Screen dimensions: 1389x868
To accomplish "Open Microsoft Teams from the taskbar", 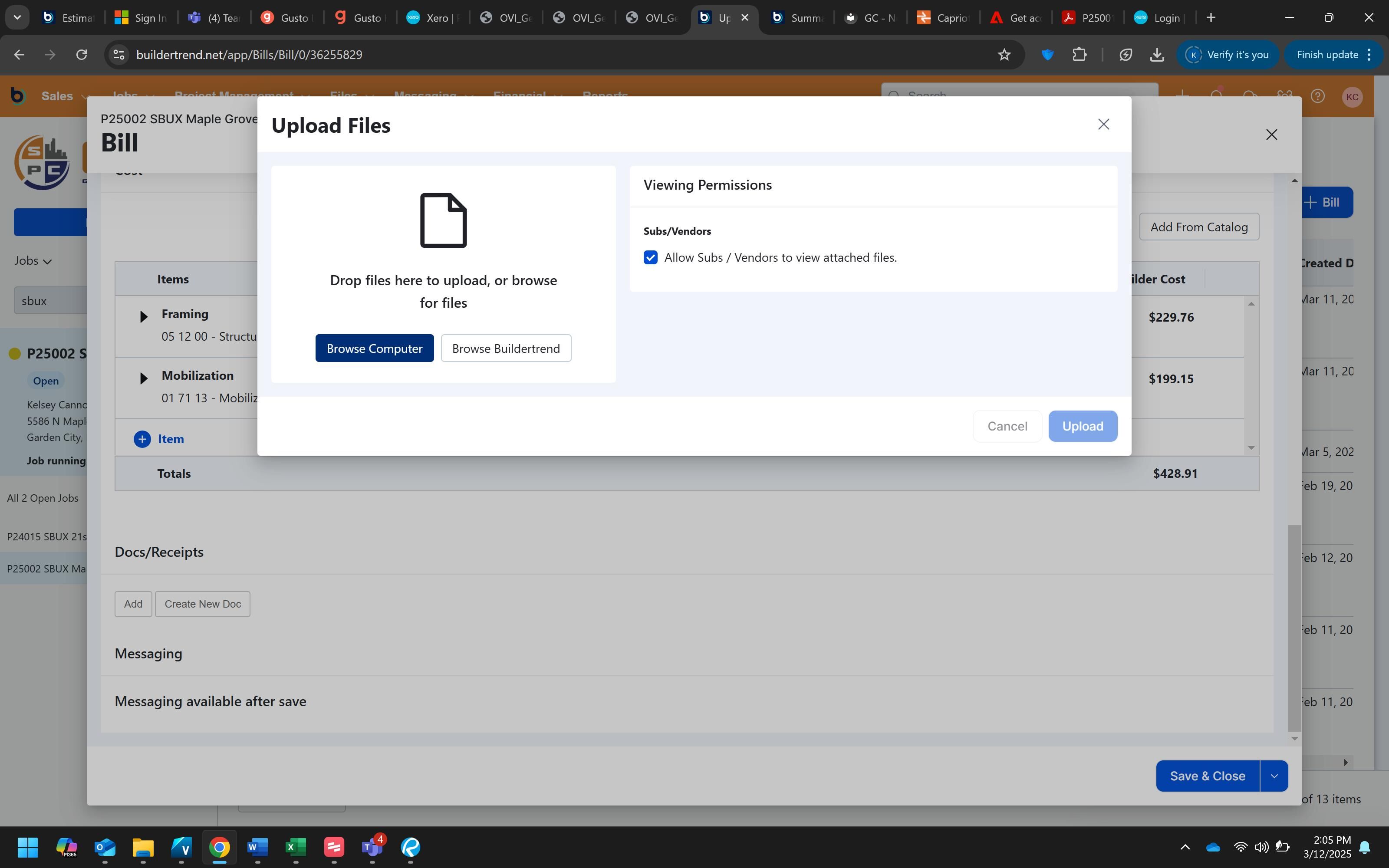I will tap(372, 847).
